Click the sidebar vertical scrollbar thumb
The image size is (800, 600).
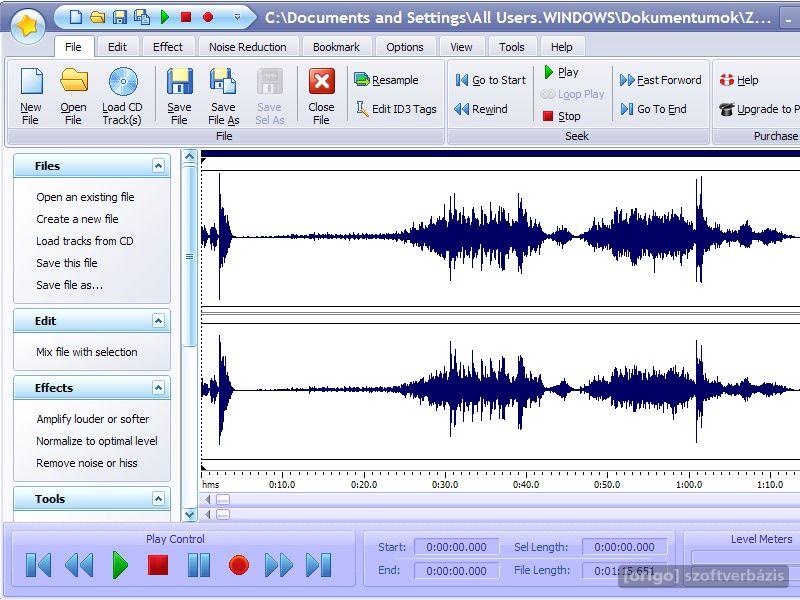tap(190, 256)
